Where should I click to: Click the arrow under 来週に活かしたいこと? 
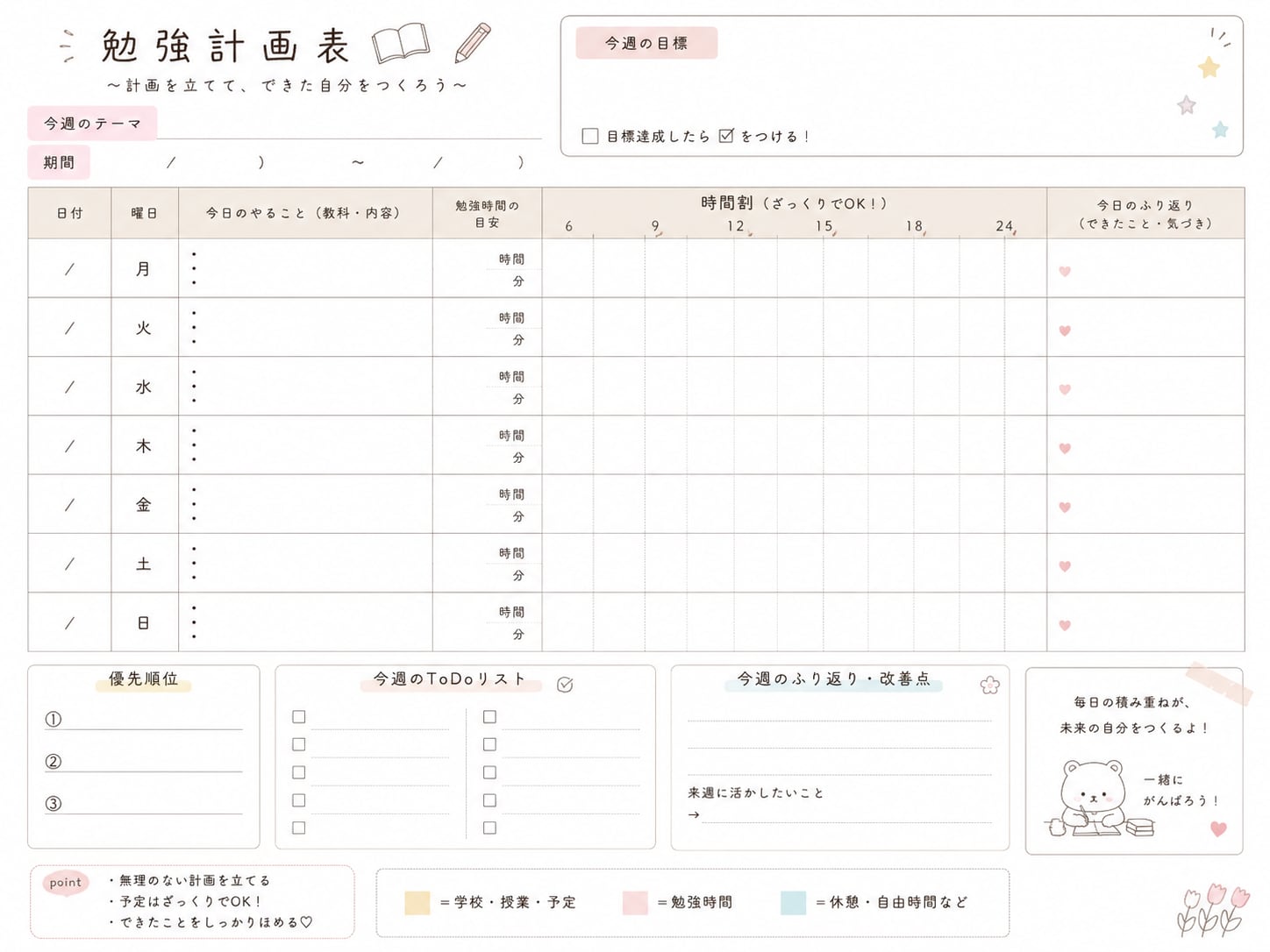tap(694, 814)
